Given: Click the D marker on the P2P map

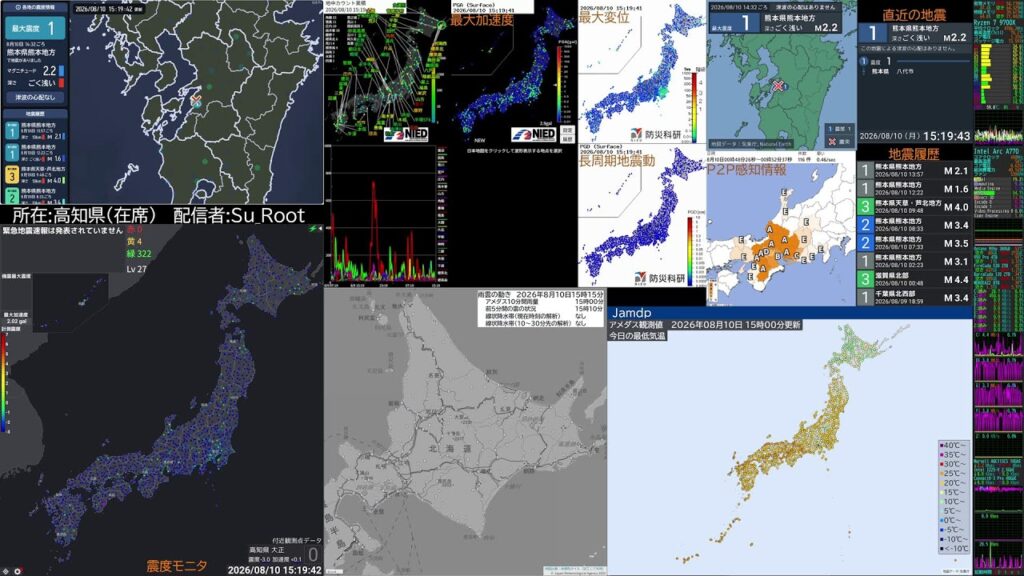Looking at the screenshot, I should (x=767, y=252).
